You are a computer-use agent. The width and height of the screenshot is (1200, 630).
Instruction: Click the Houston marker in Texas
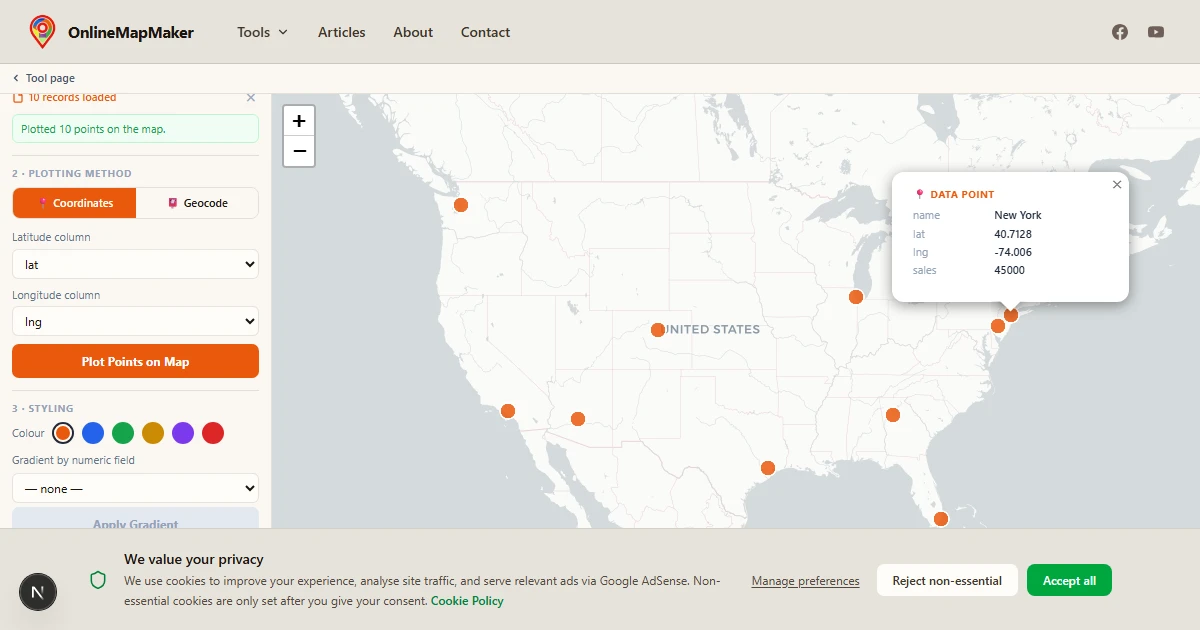tap(768, 468)
